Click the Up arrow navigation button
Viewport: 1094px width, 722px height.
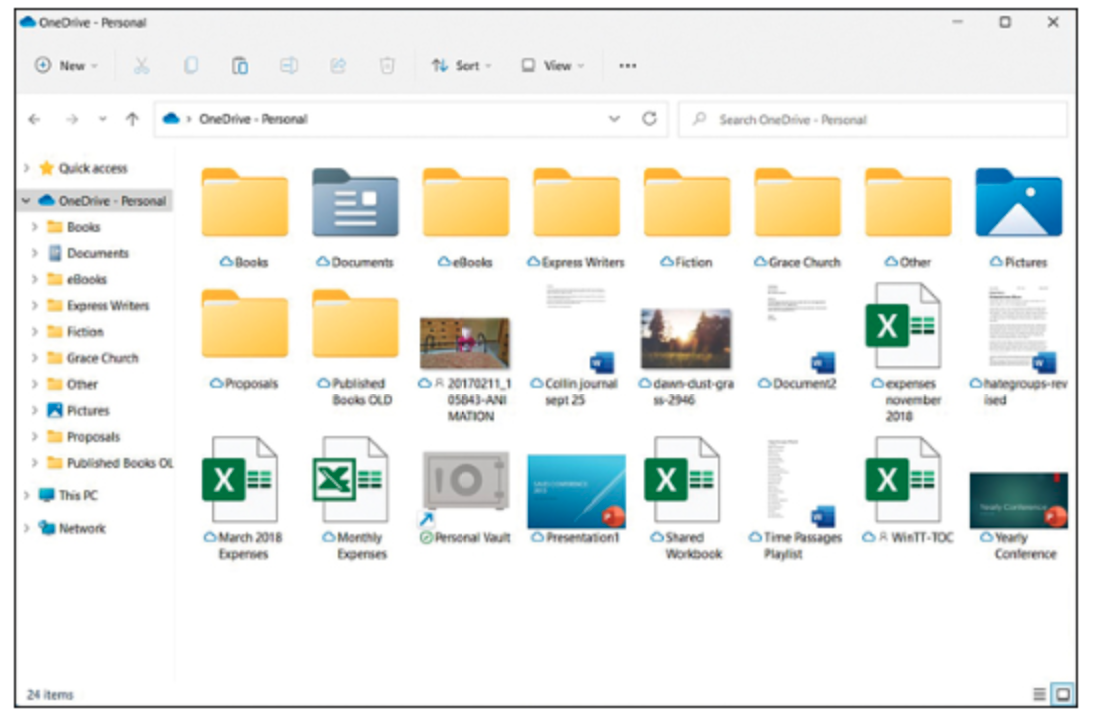click(x=131, y=119)
